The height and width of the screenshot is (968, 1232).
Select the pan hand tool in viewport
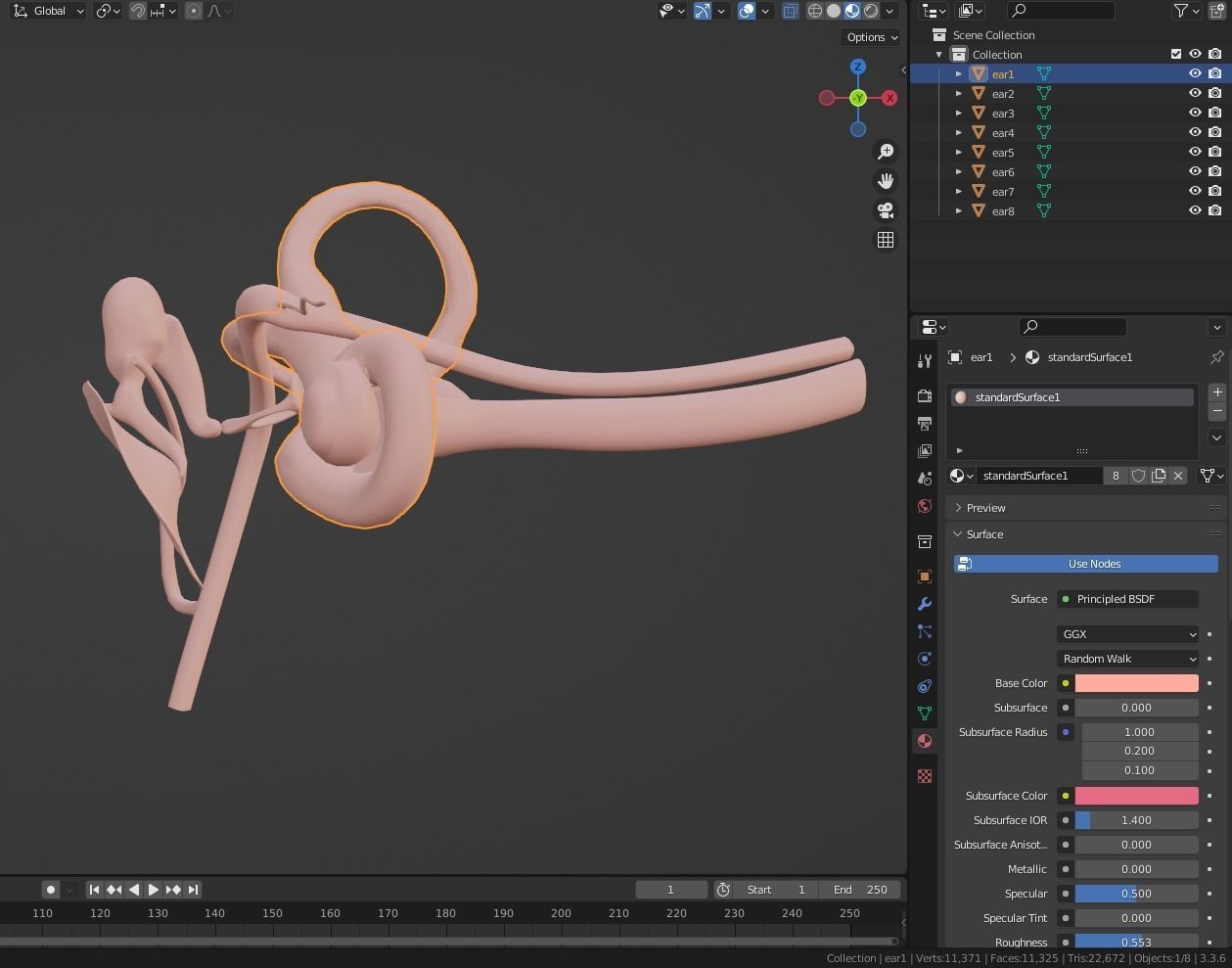tap(886, 181)
